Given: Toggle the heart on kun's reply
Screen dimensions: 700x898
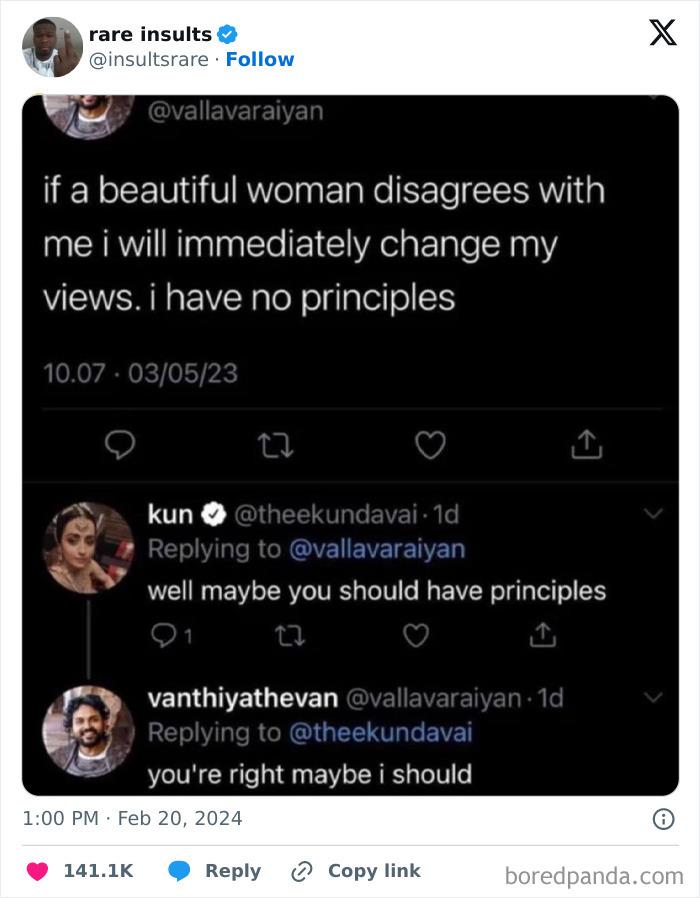Looking at the screenshot, I should (x=414, y=634).
